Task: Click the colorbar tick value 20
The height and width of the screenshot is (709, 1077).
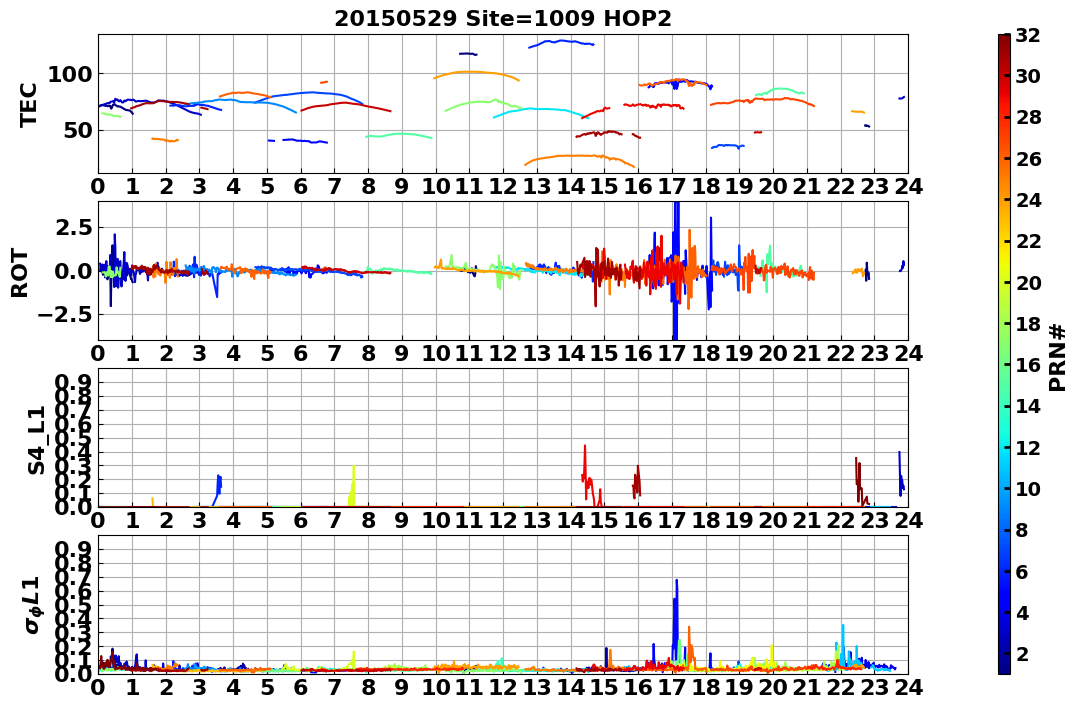Action: [1028, 282]
